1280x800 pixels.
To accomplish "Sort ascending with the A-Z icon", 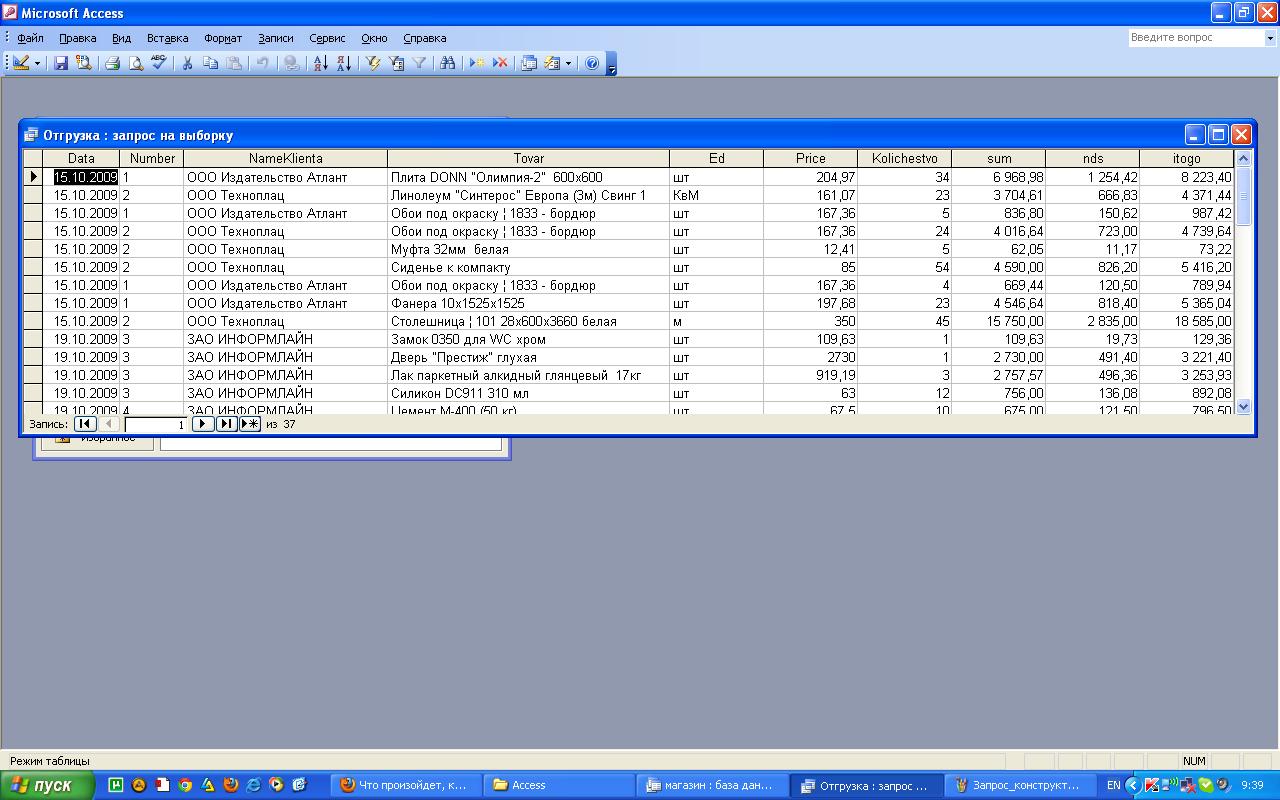I will (x=321, y=62).
